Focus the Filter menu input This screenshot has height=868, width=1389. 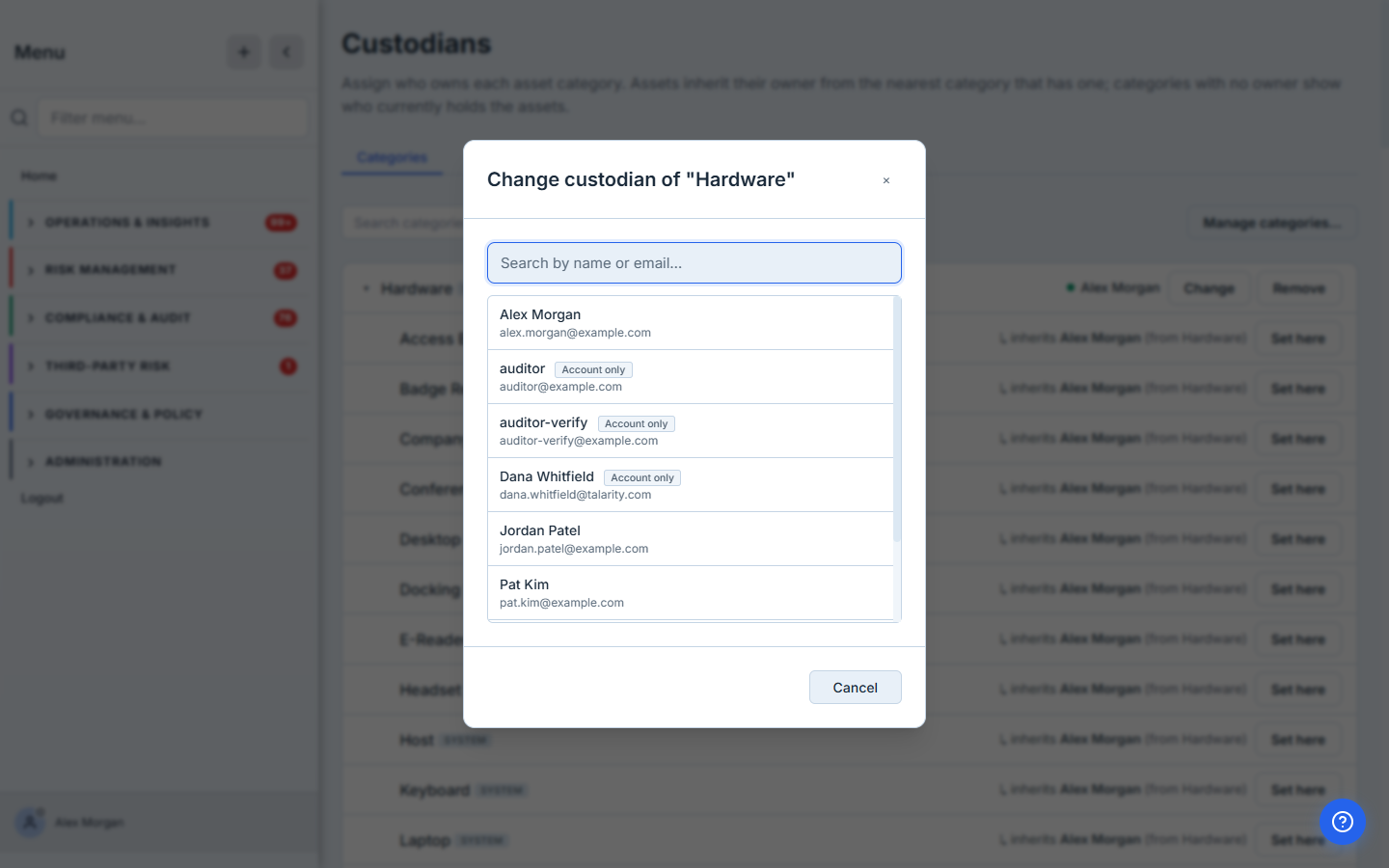(x=173, y=118)
